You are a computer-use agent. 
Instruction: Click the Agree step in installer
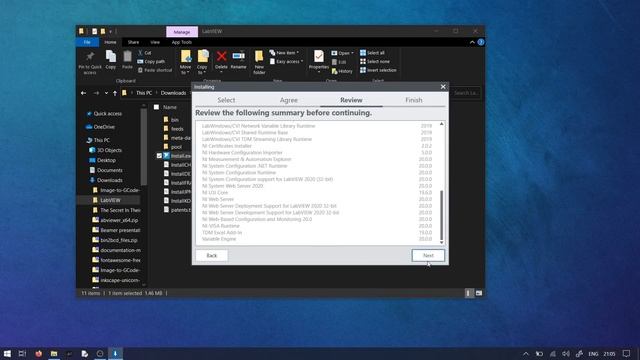click(x=289, y=100)
